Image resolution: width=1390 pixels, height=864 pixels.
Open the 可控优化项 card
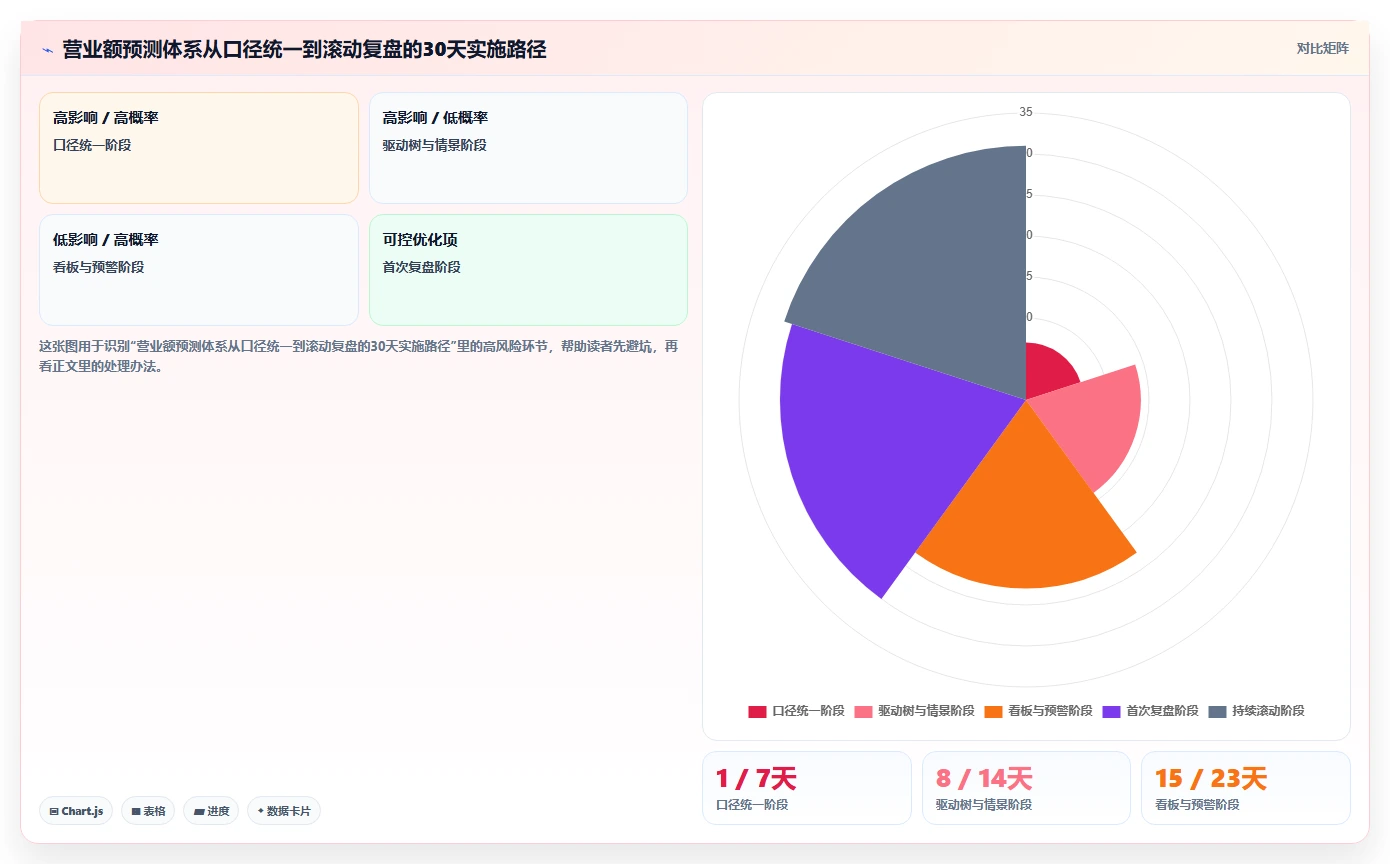[x=528, y=270]
